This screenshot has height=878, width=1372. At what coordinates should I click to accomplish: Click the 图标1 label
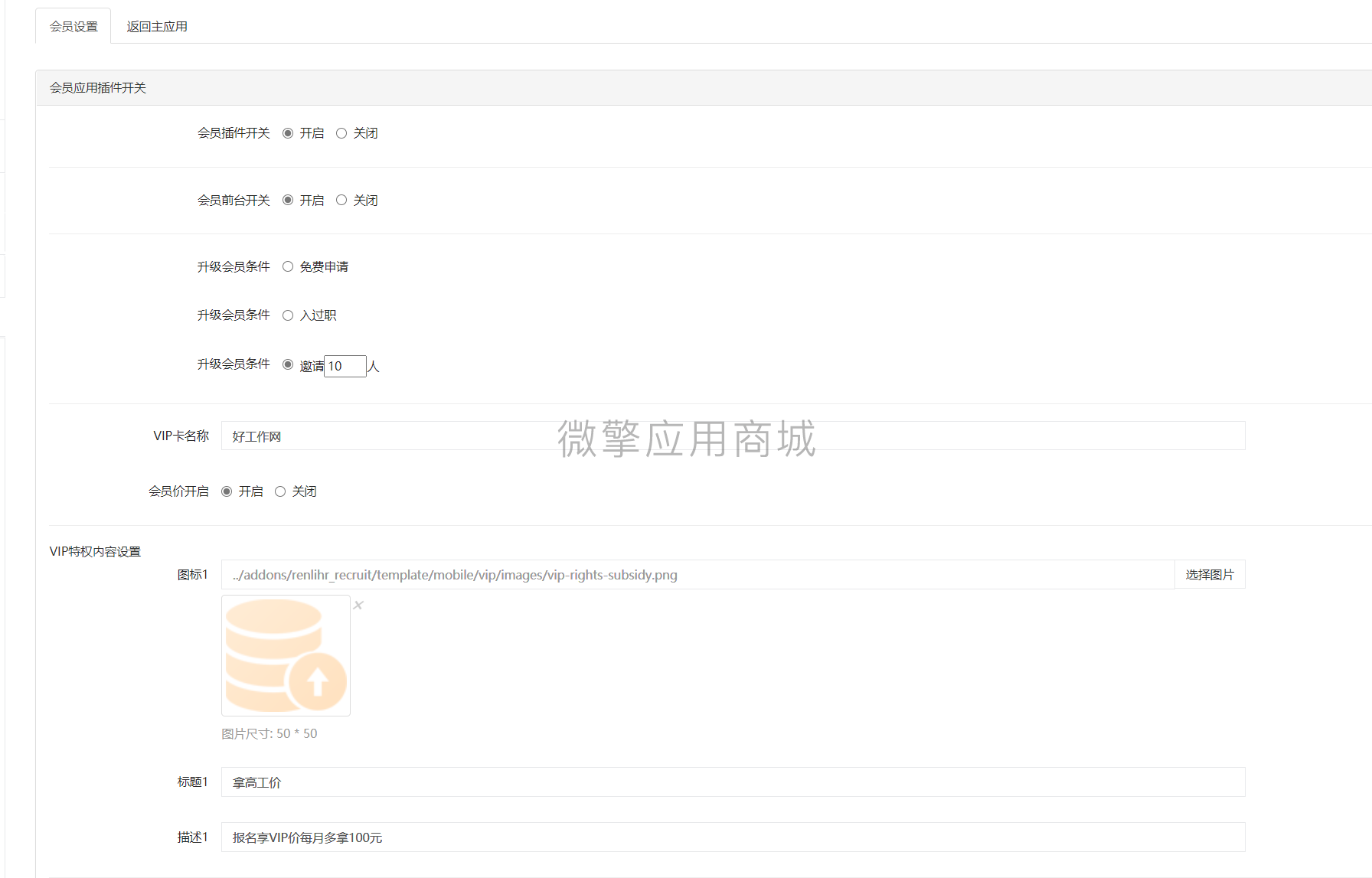(192, 574)
